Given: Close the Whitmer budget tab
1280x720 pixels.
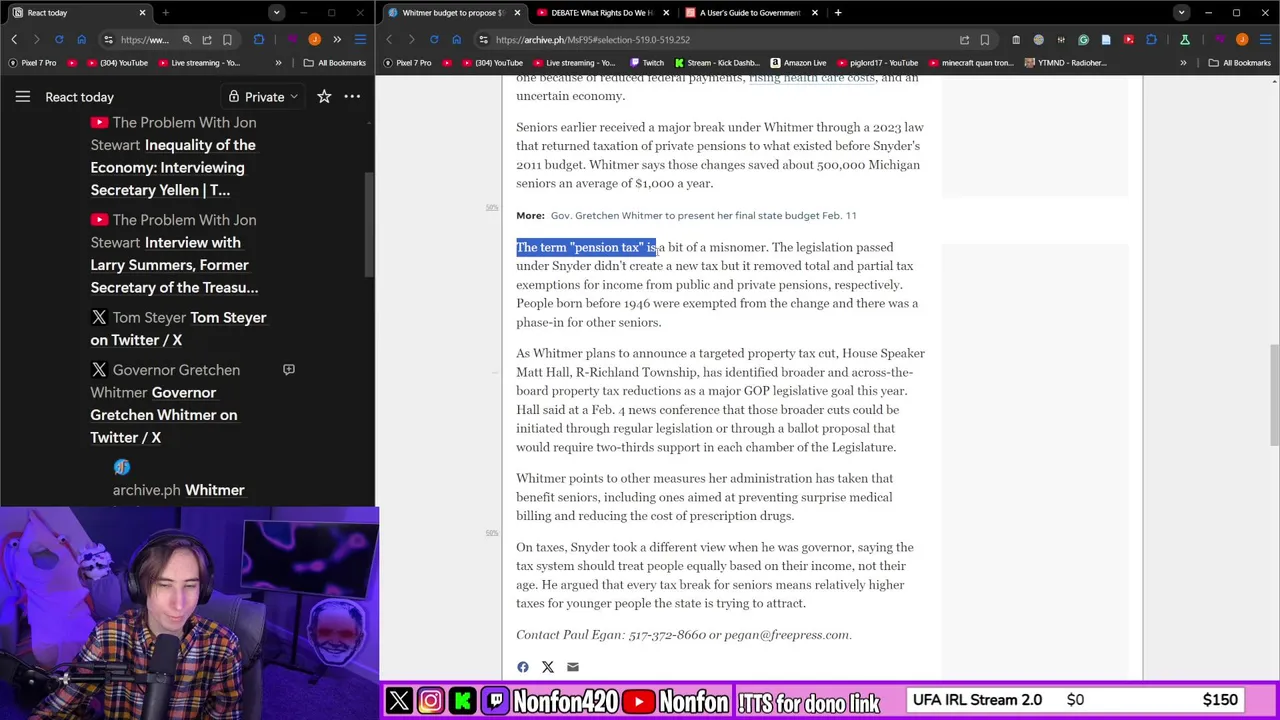Looking at the screenshot, I should click(x=517, y=13).
